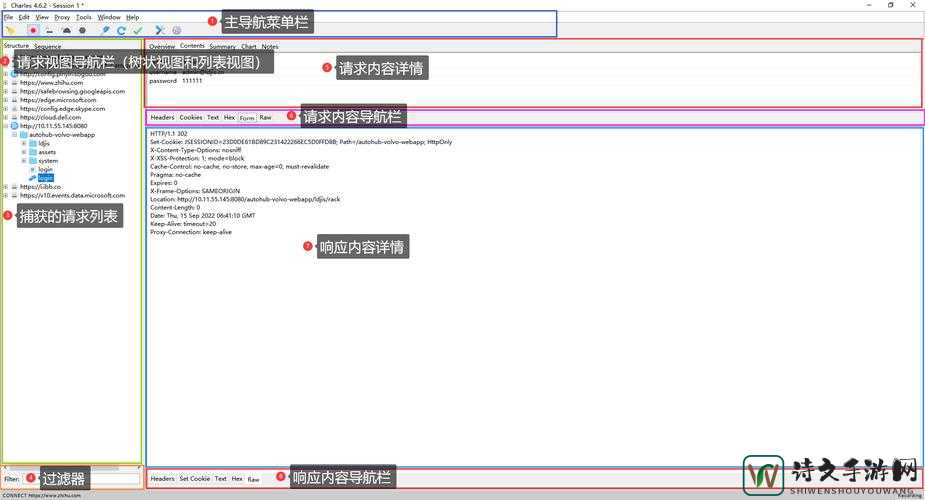This screenshot has width=925, height=500.
Task: Open the View menu
Action: [x=42, y=17]
